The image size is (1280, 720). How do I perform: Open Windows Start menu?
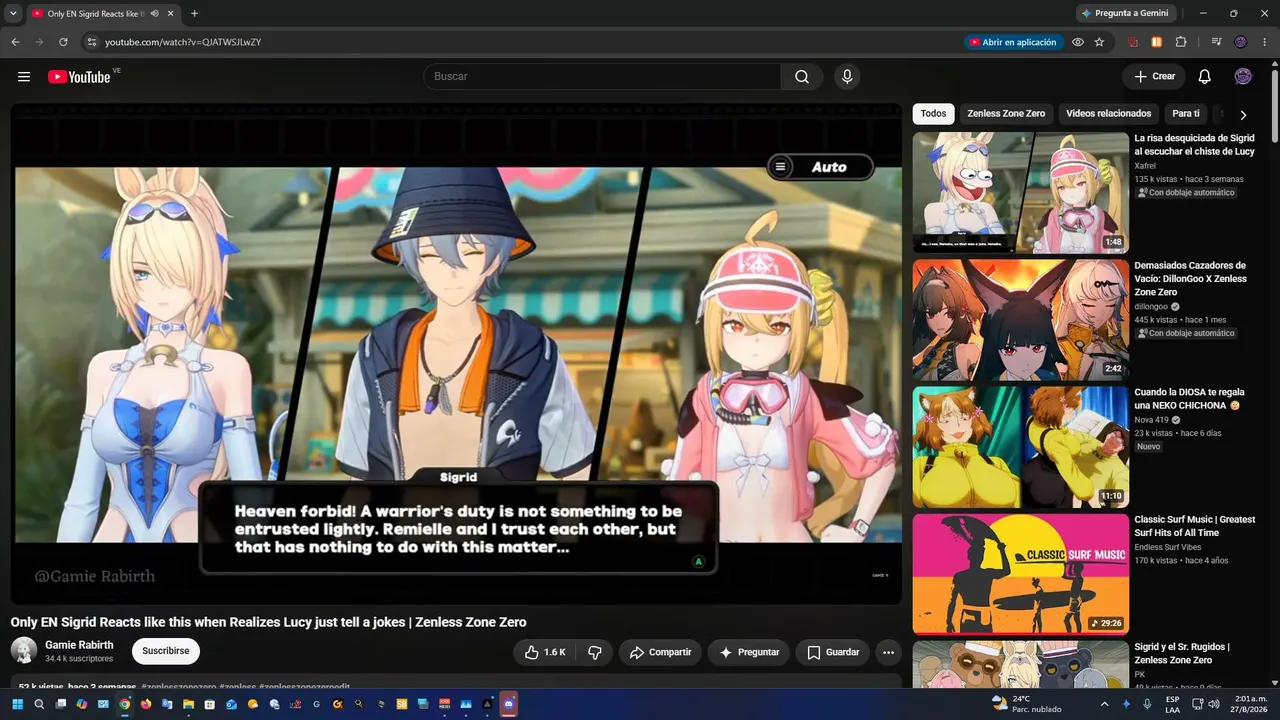pyautogui.click(x=17, y=704)
